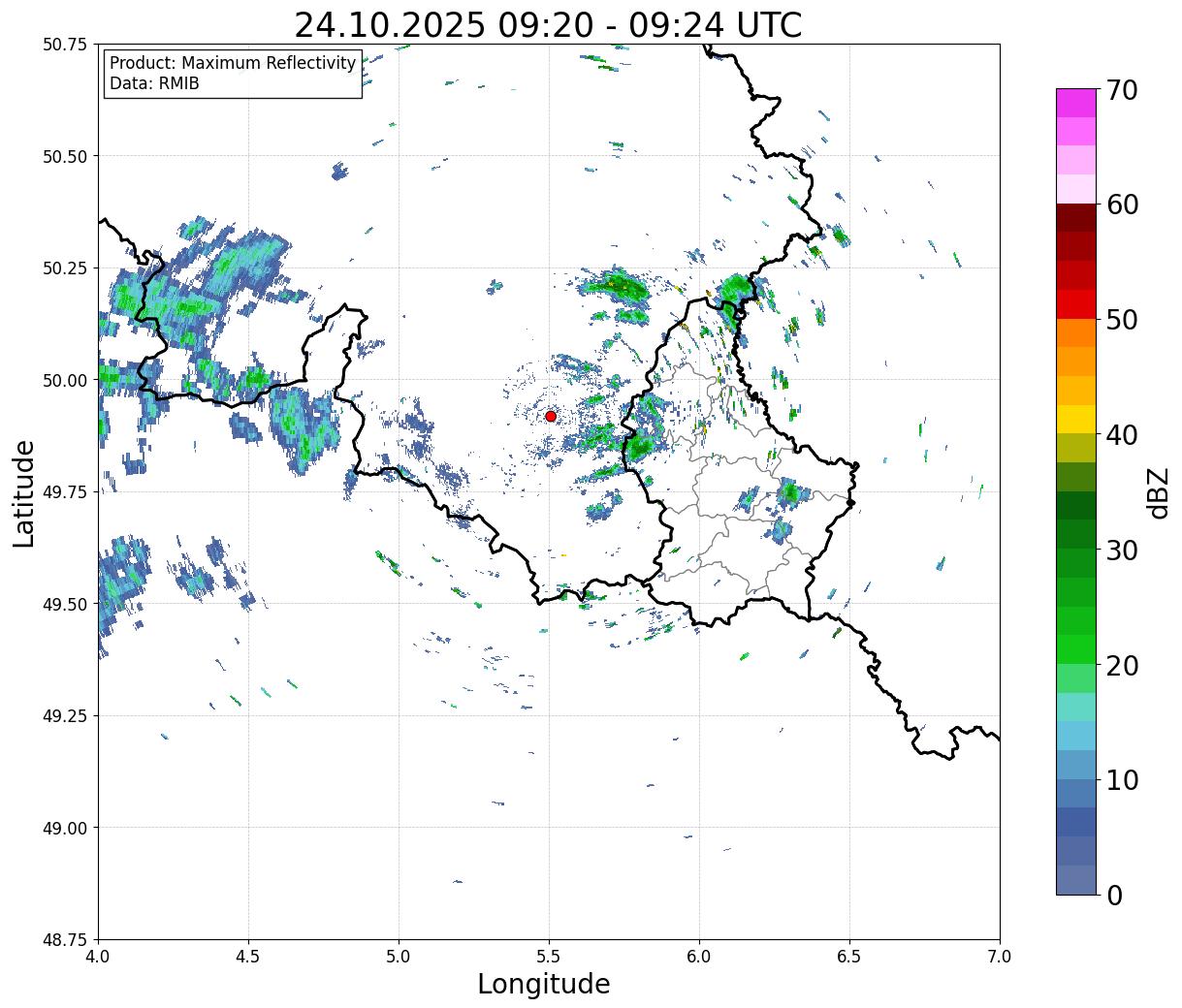1182x1008 pixels.
Task: Click the 10 tick label on colorbar
Action: click(x=1122, y=779)
